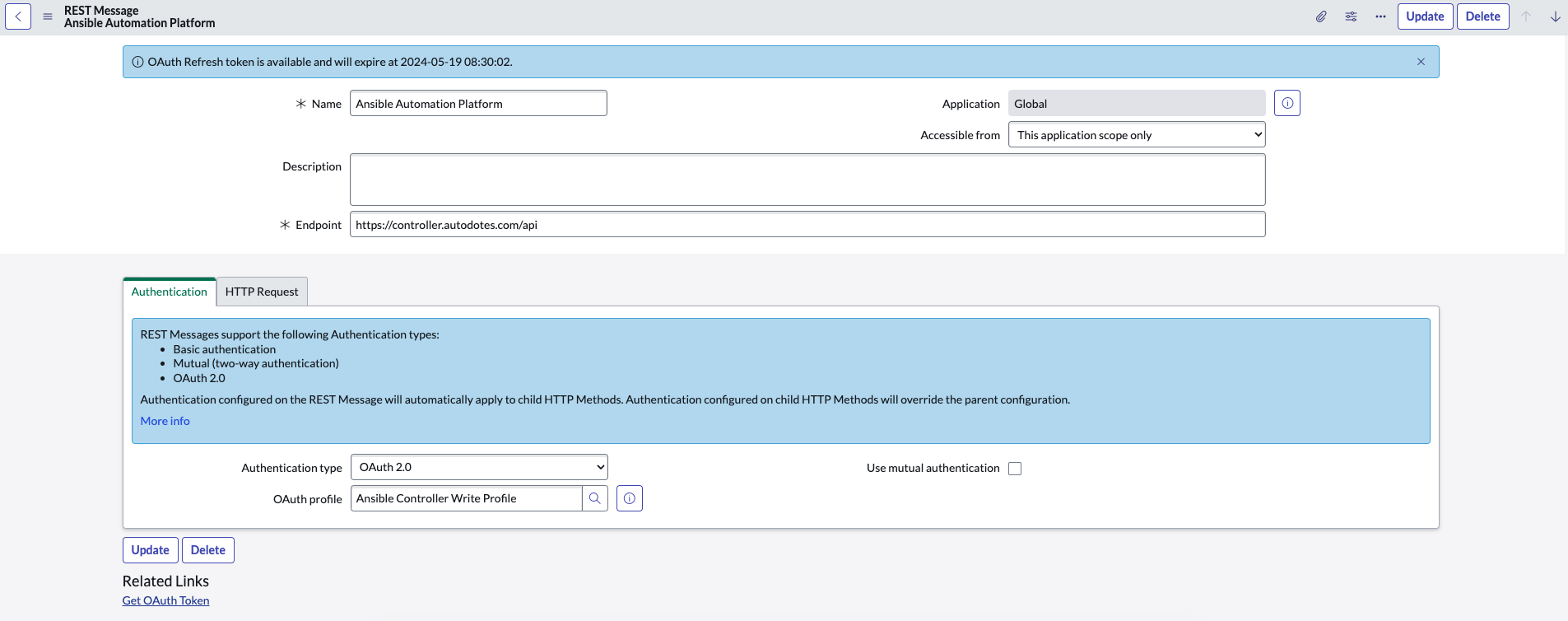The image size is (1568, 621).
Task: Switch to the HTTP Request tab
Action: click(x=262, y=292)
